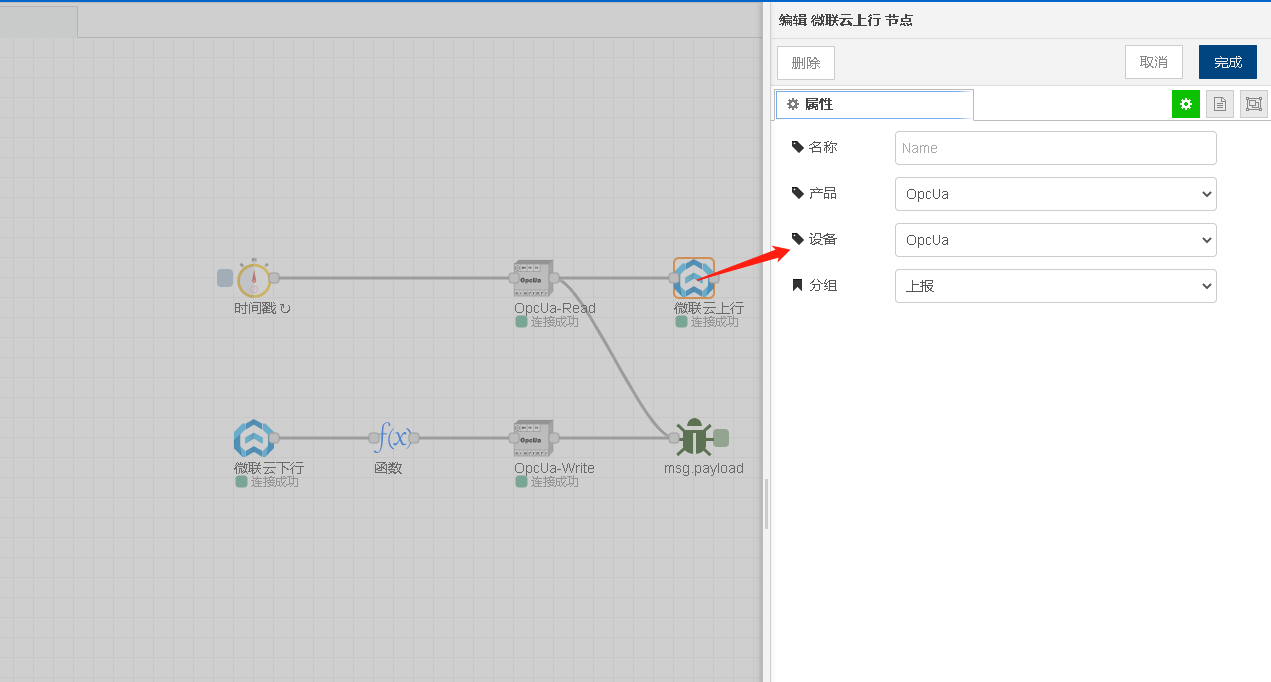Image resolution: width=1271 pixels, height=682 pixels.
Task: Open the 产品 dropdown showing OpcUa
Action: [1056, 194]
